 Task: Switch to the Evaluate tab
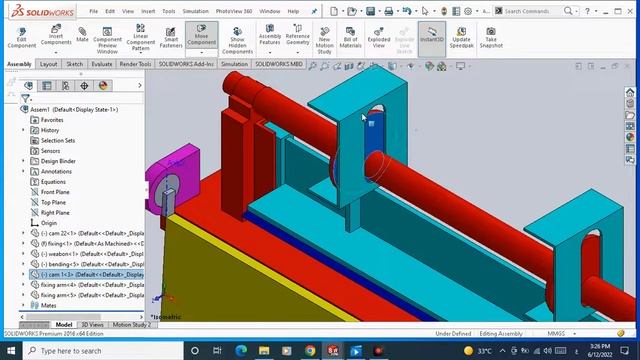coord(102,64)
